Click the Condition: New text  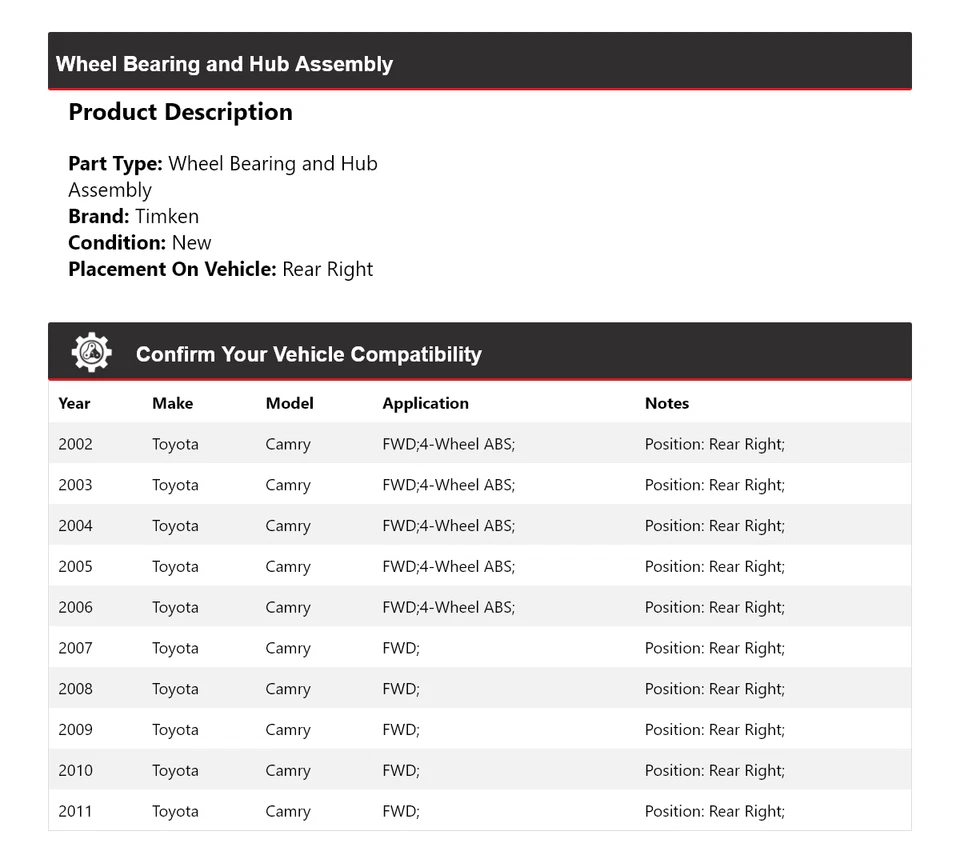tap(140, 242)
